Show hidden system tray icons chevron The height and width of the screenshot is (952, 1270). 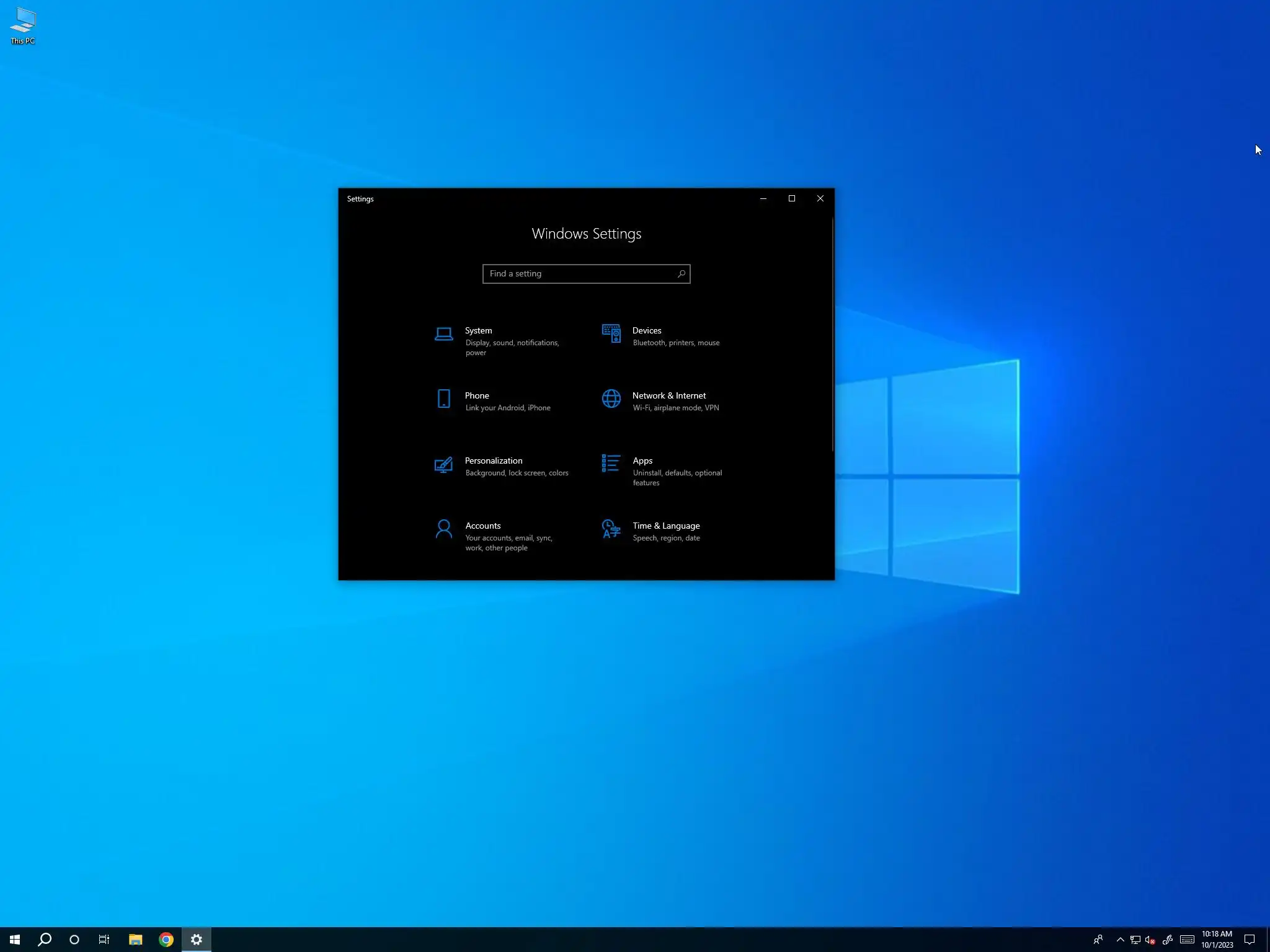pos(1120,940)
